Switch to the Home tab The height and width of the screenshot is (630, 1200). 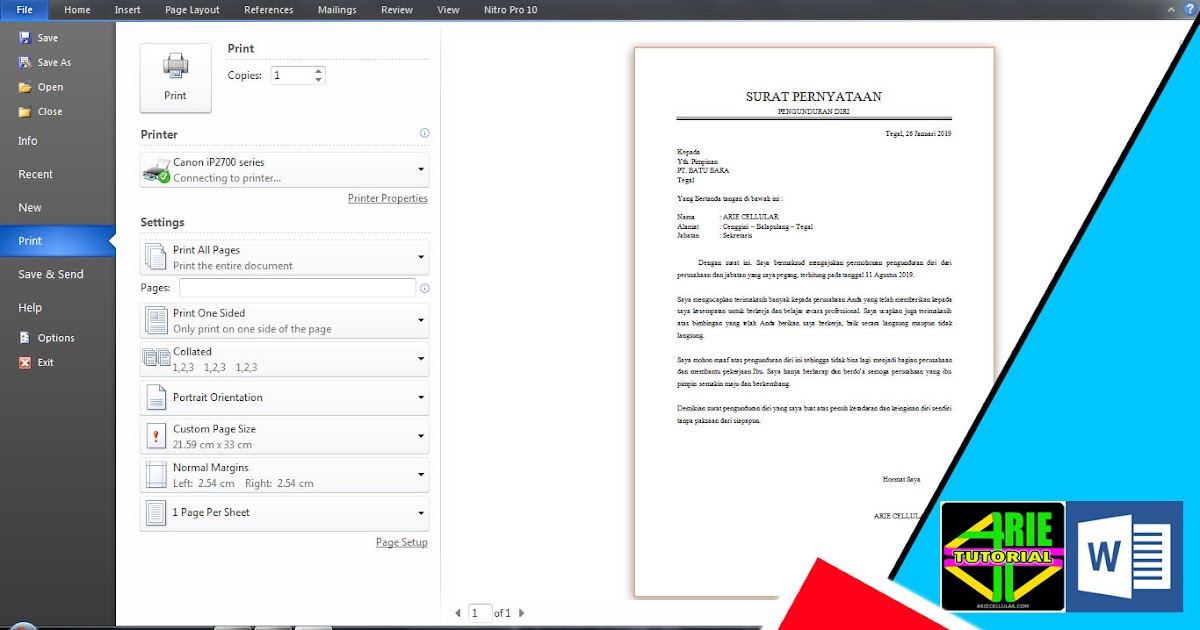coord(77,10)
